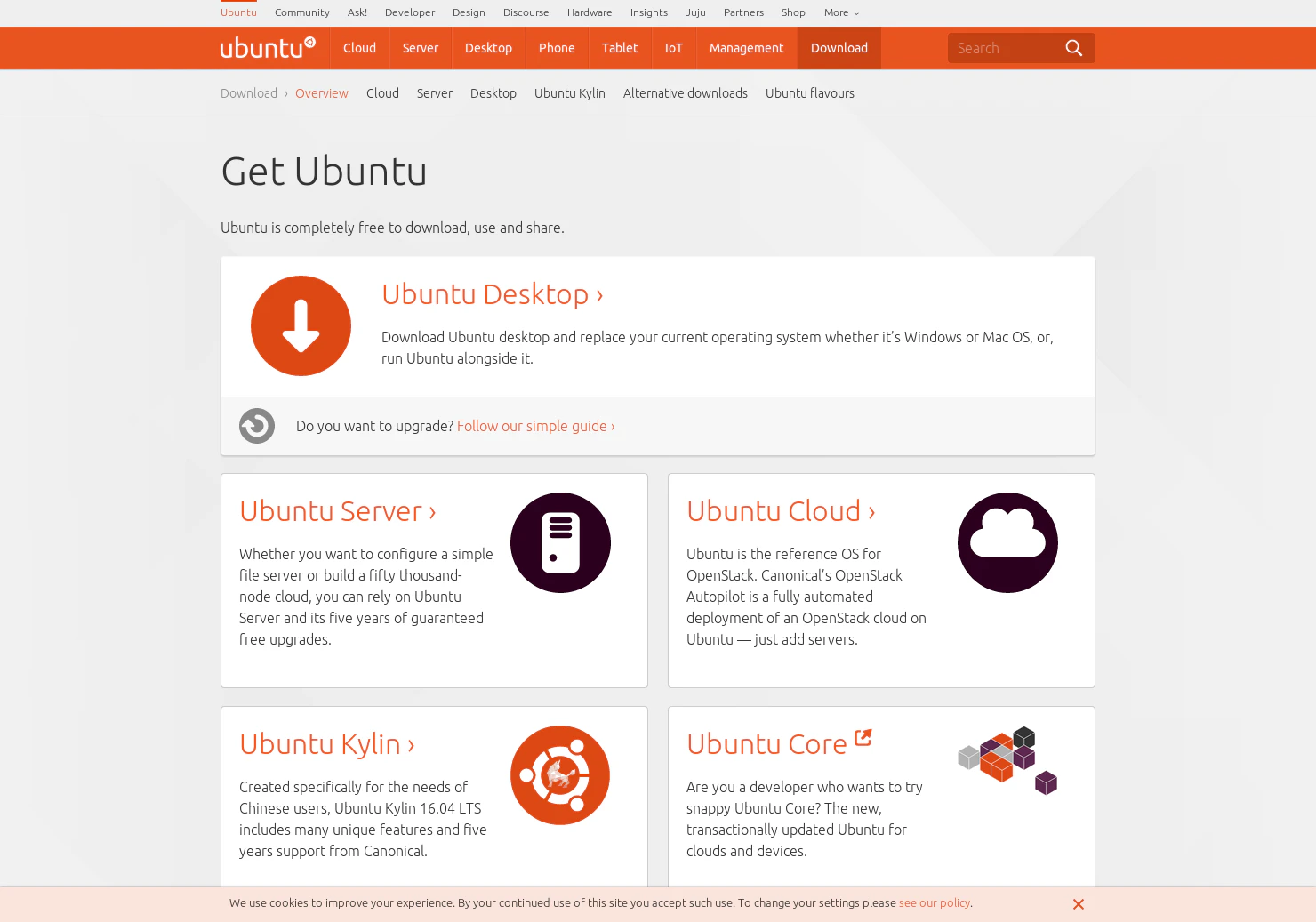Click the Ubuntu logo in header
Viewport: 1316px width, 922px height.
[268, 48]
